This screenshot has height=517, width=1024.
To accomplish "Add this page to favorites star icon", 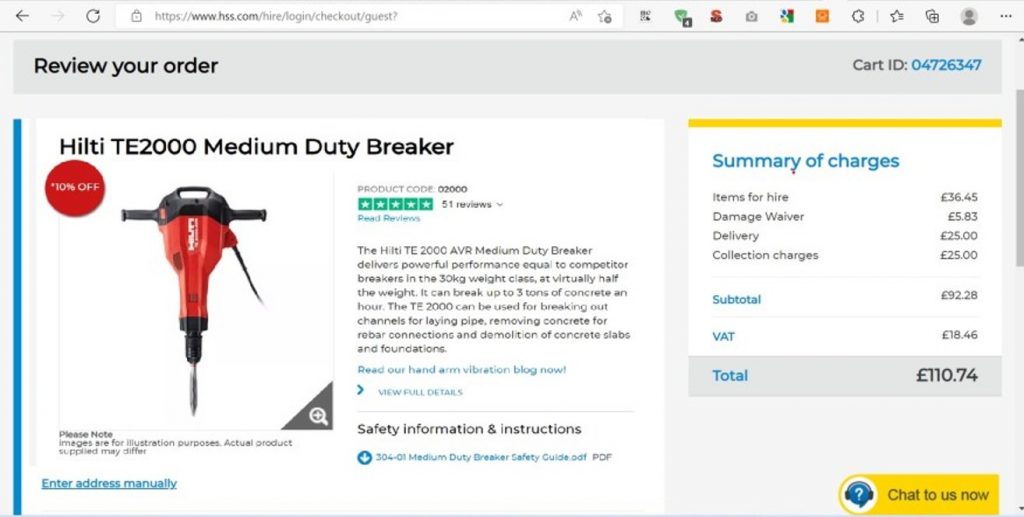I will click(605, 16).
